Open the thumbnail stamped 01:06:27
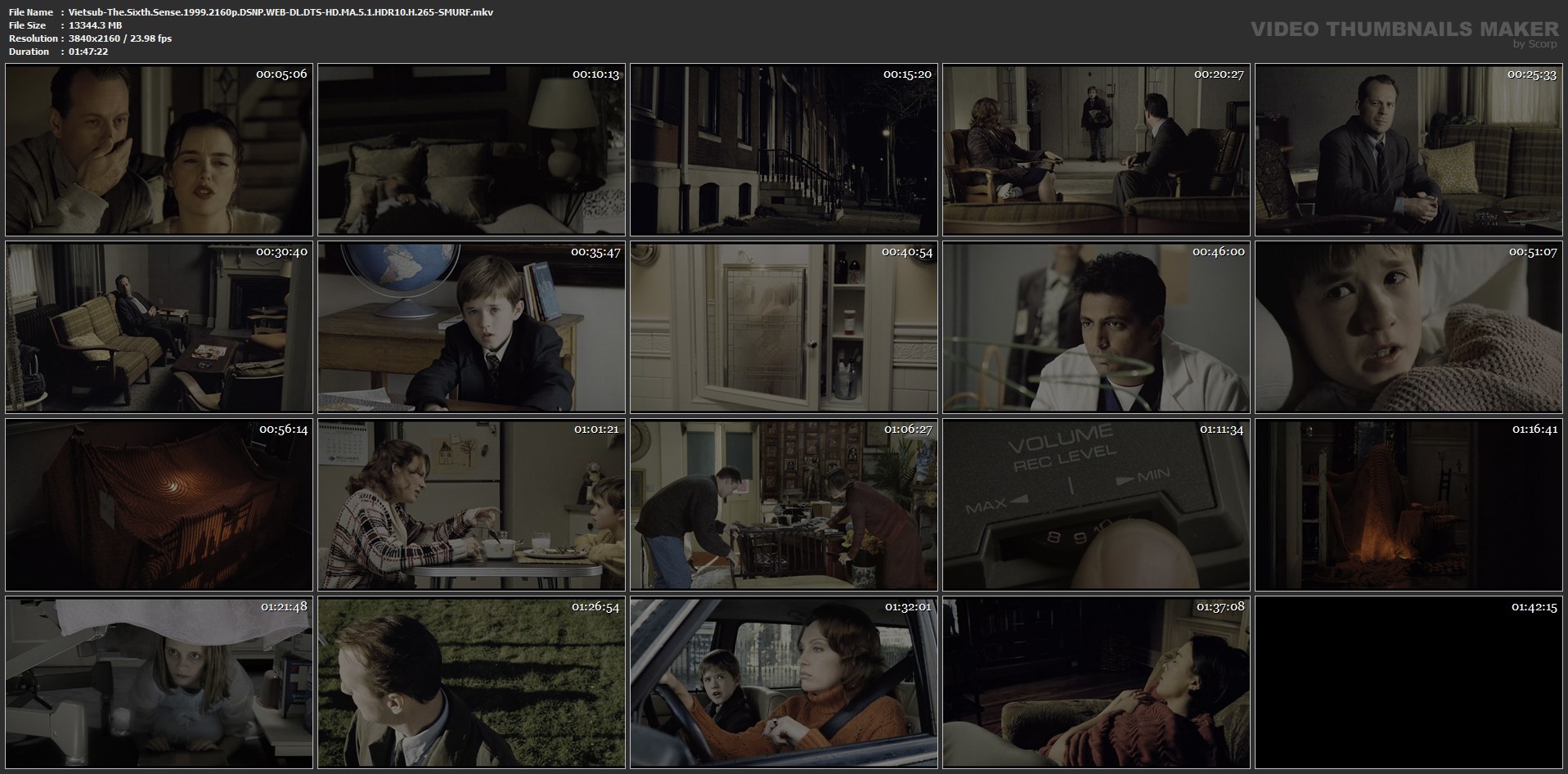This screenshot has width=1568, height=774. click(x=784, y=505)
